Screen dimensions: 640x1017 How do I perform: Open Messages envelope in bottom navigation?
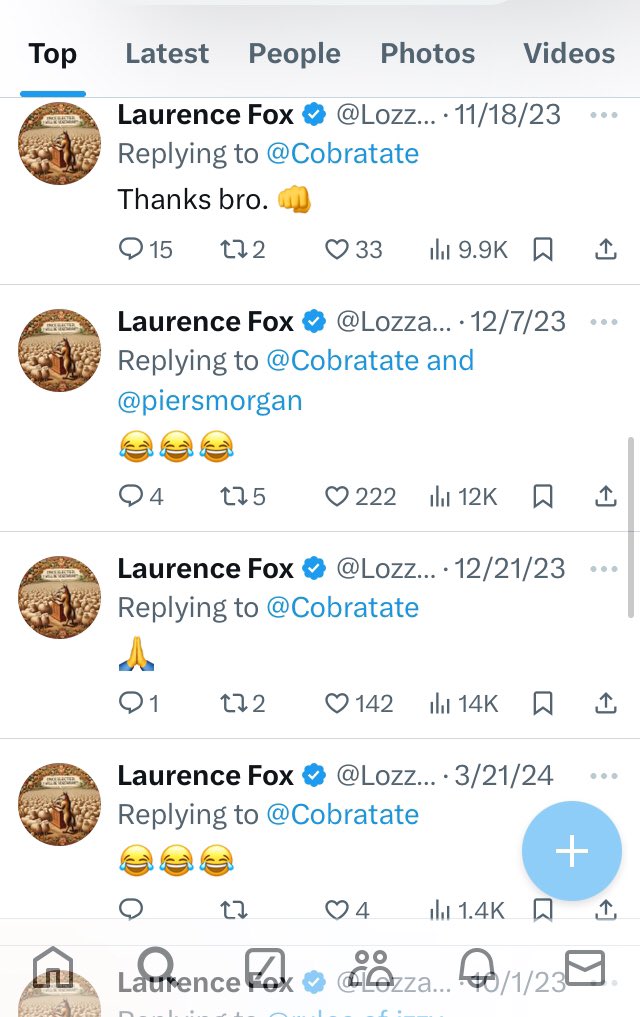tap(585, 968)
